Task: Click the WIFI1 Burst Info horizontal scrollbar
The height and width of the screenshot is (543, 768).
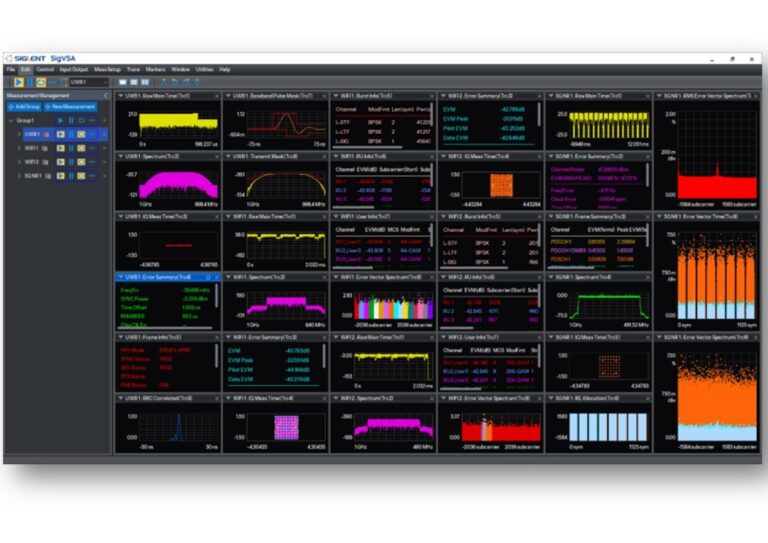Action: pyautogui.click(x=368, y=147)
